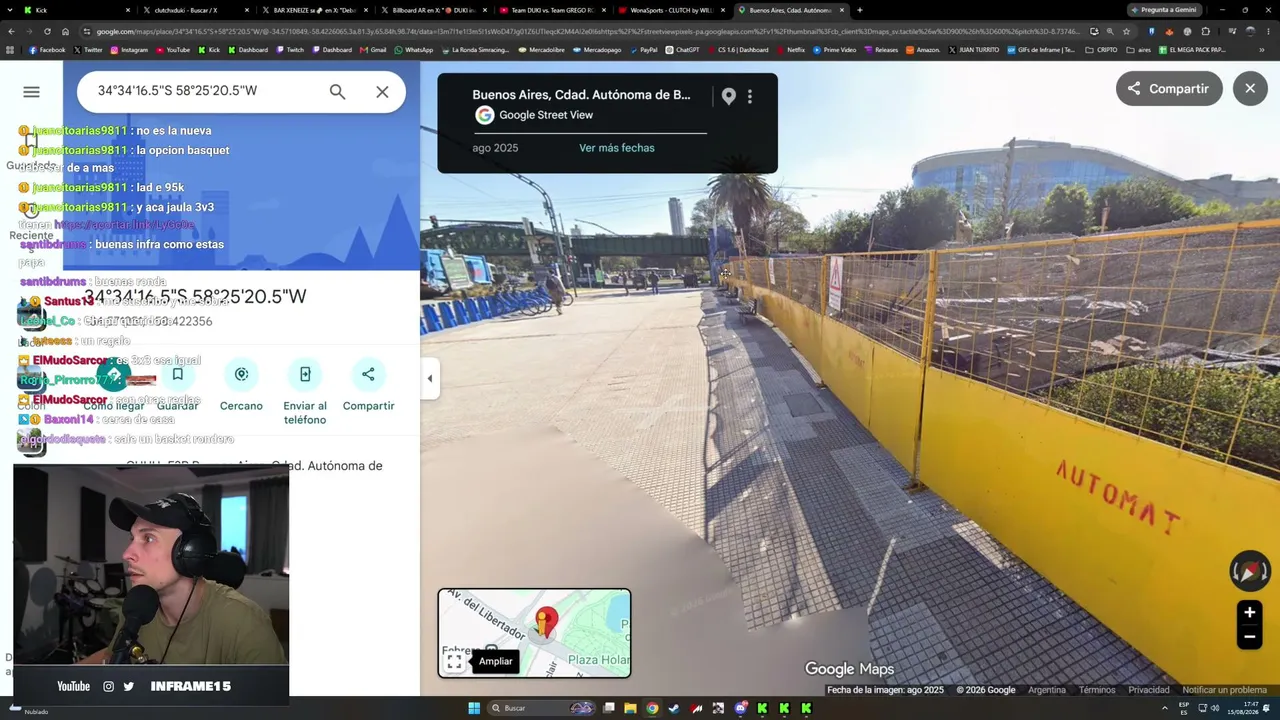Image resolution: width=1280 pixels, height=720 pixels.
Task: Switch to the BAR XENEIZE browser tab
Action: click(314, 10)
